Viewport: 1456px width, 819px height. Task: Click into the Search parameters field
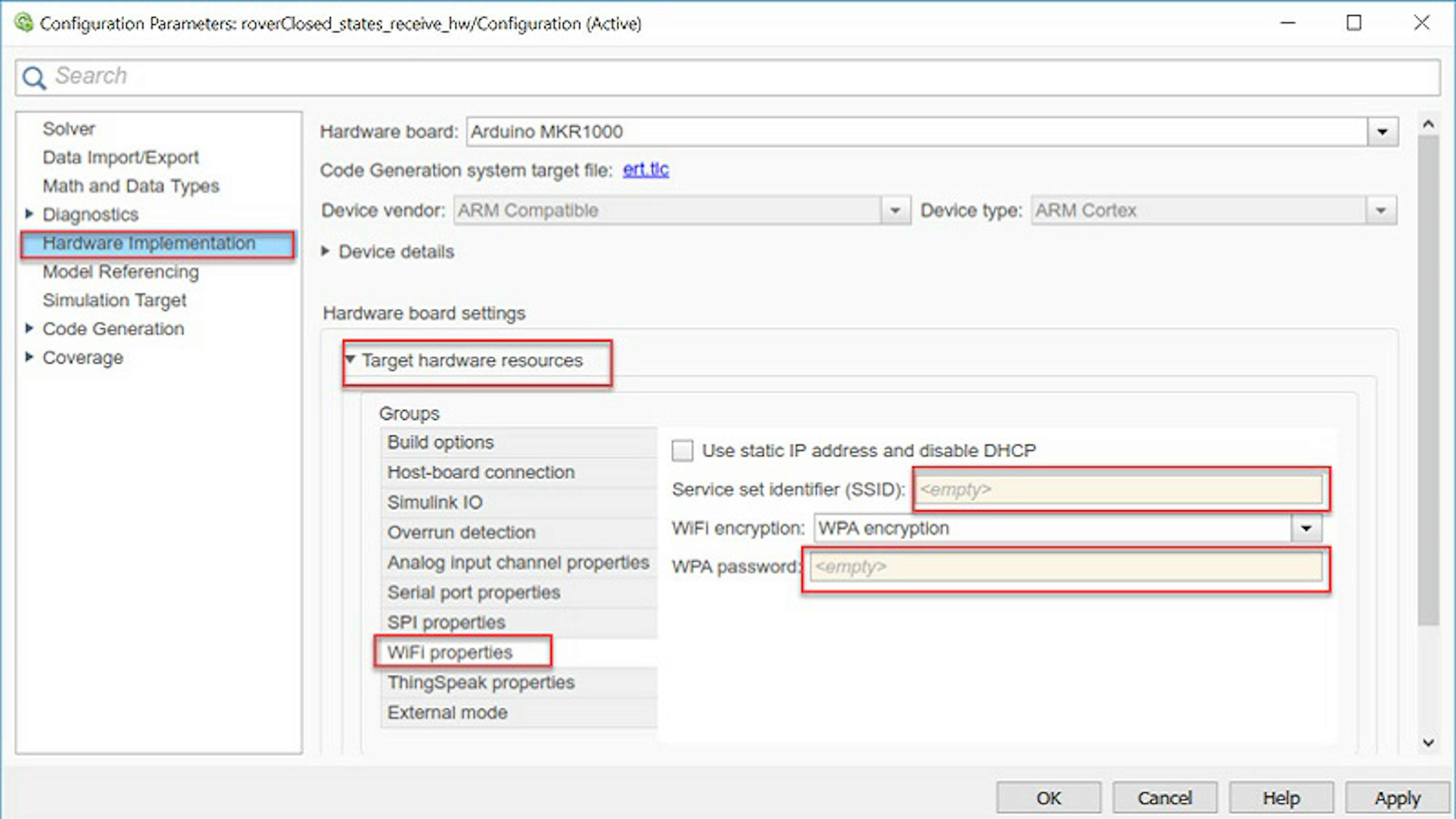point(728,77)
